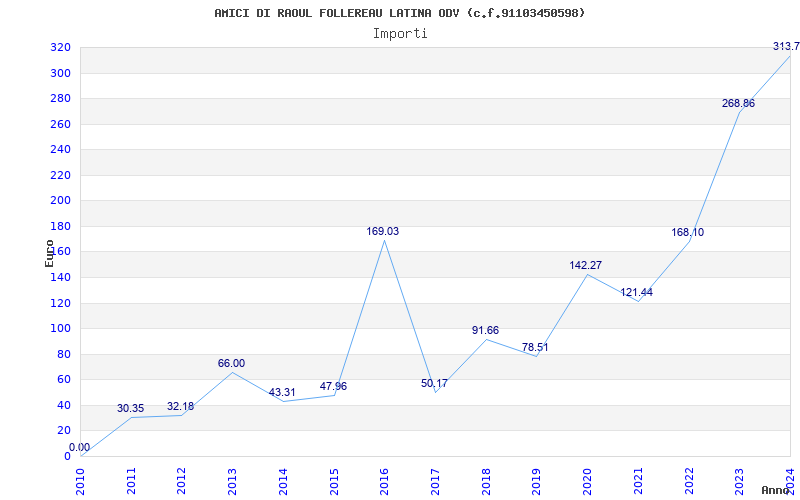Select the 2021 x-axis year label
This screenshot has height=500, width=800.
point(638,481)
